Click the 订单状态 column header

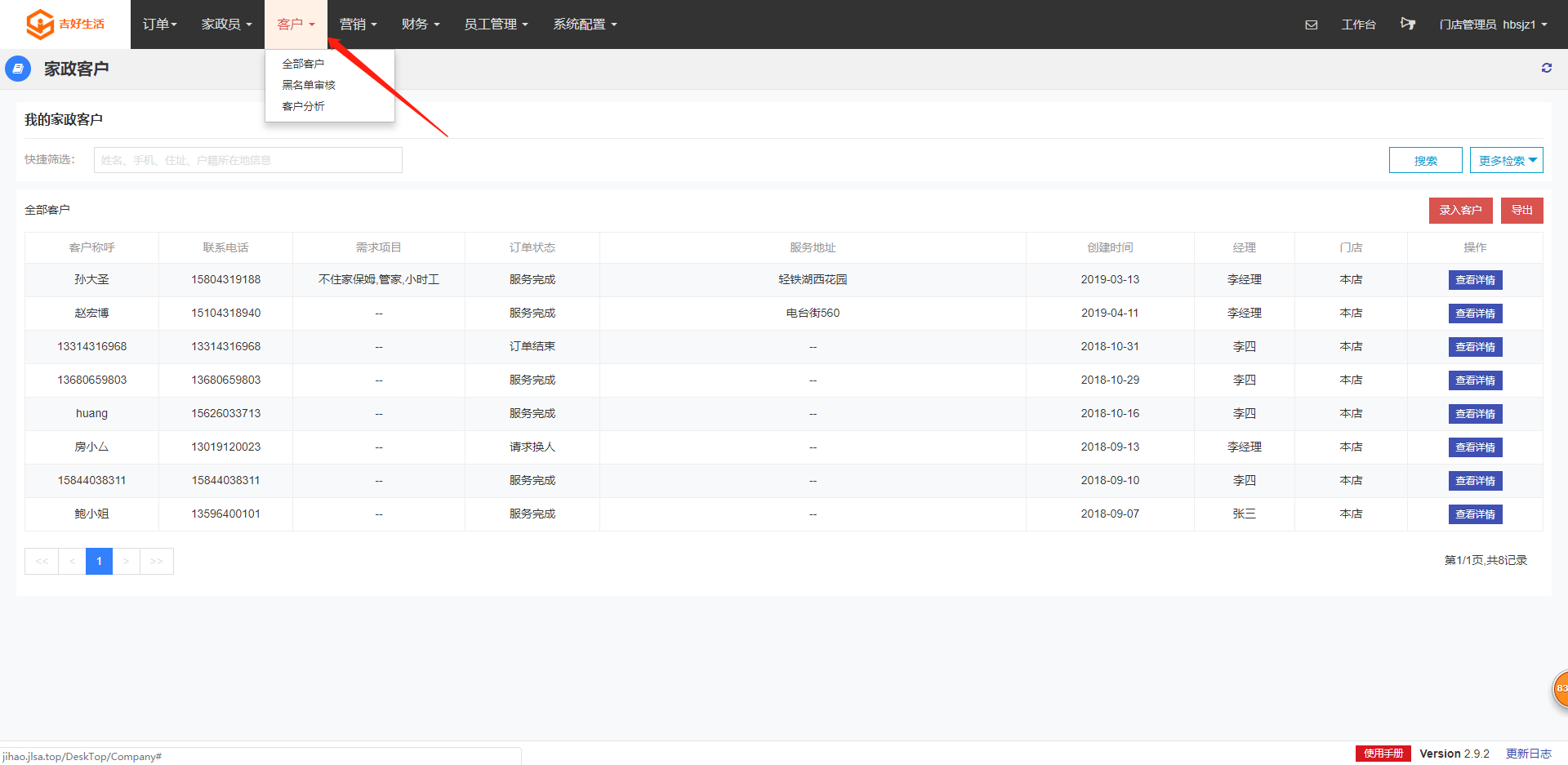(x=532, y=247)
